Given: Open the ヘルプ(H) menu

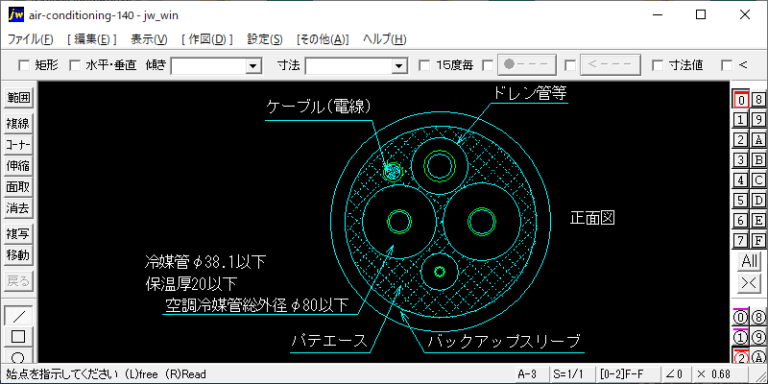Looking at the screenshot, I should 384,39.
